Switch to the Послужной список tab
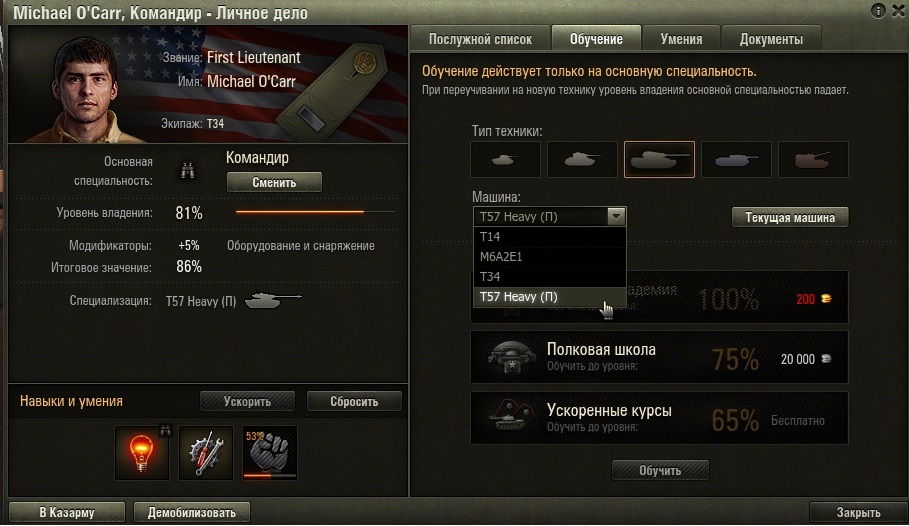 click(480, 39)
